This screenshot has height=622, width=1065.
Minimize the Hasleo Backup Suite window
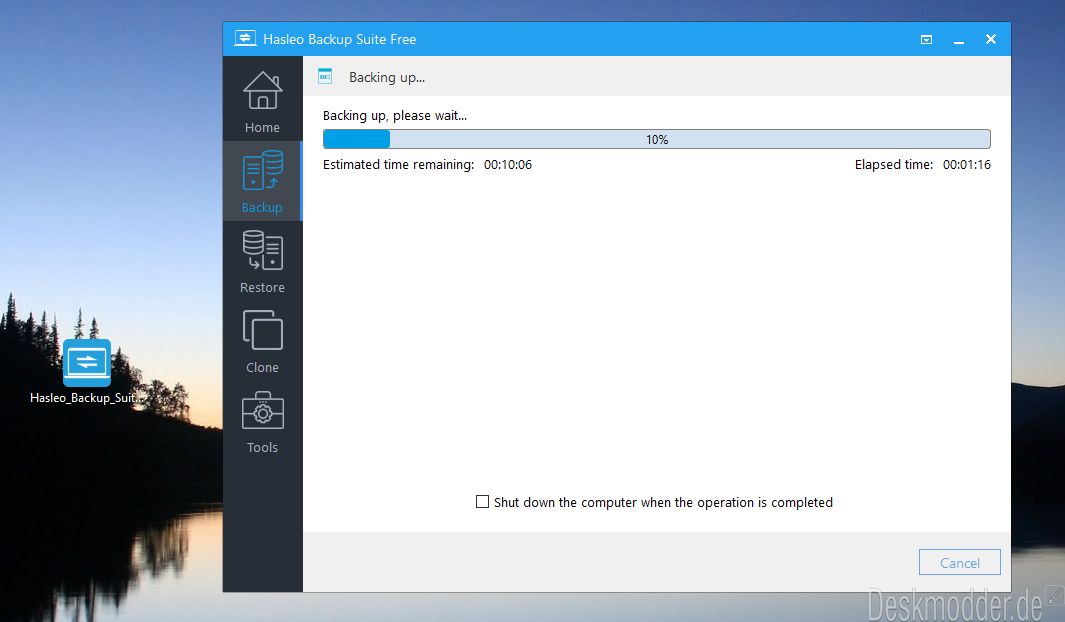[959, 40]
